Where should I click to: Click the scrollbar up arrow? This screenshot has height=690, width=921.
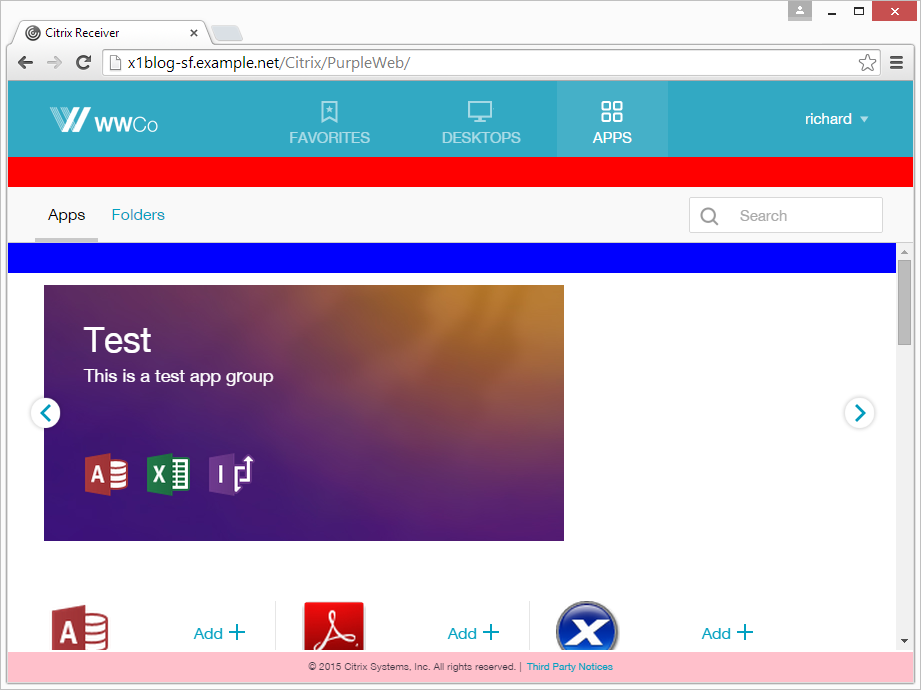pos(905,252)
